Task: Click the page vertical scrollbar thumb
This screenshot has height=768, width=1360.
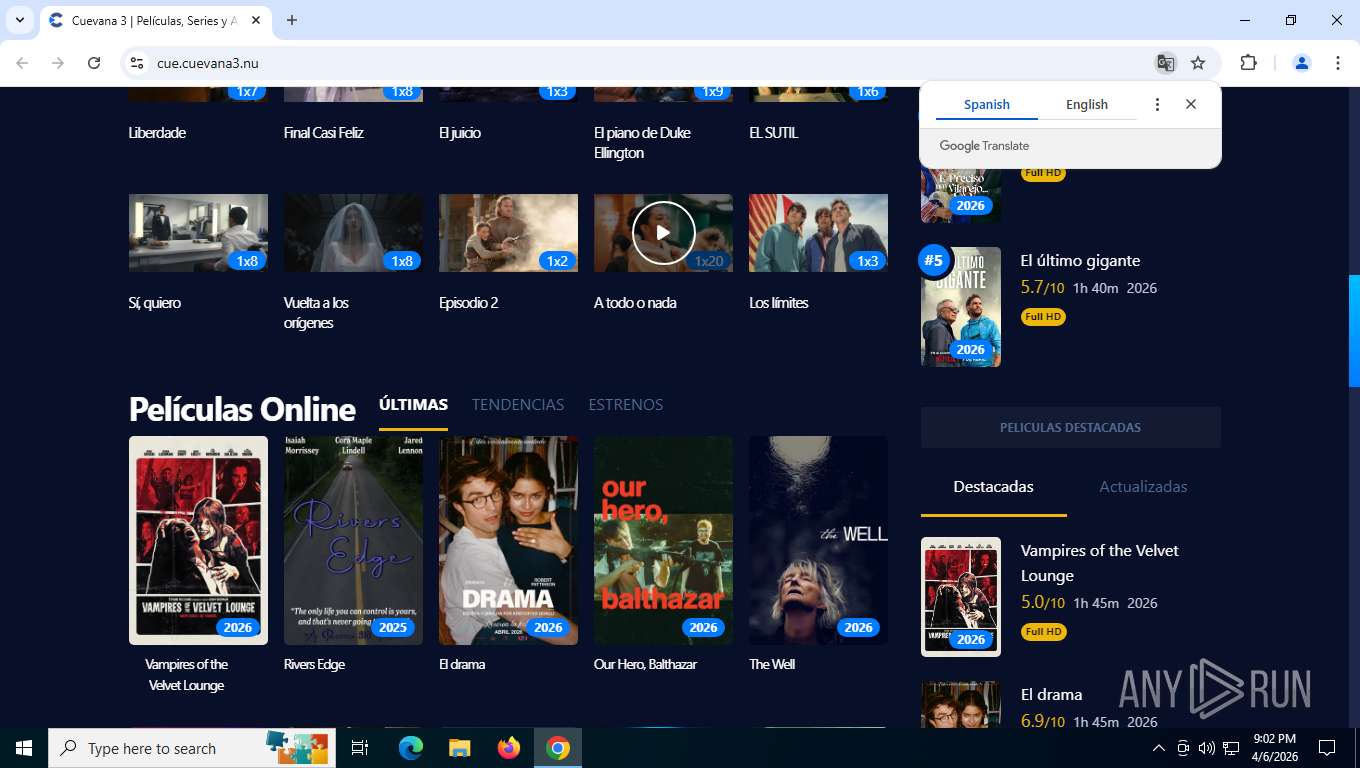Action: click(x=1354, y=331)
